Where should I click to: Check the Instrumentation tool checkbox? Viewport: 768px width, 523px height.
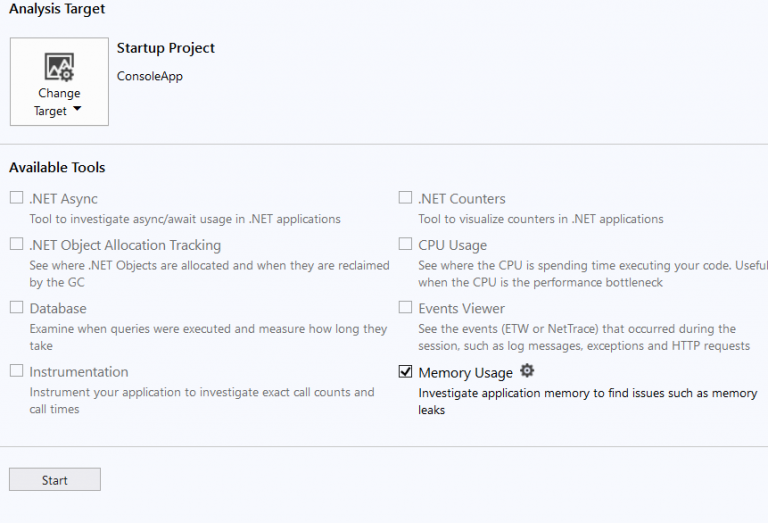pos(16,371)
